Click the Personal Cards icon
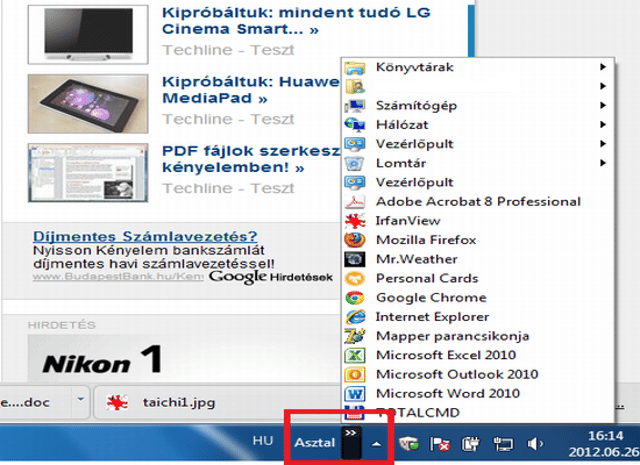 (x=355, y=278)
